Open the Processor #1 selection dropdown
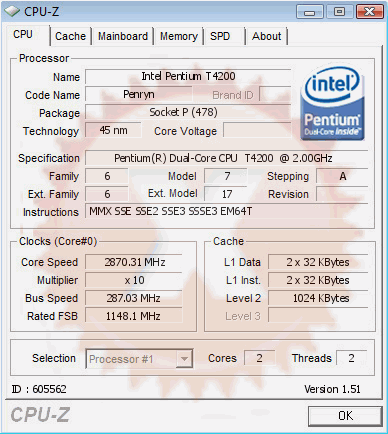 pos(139,359)
